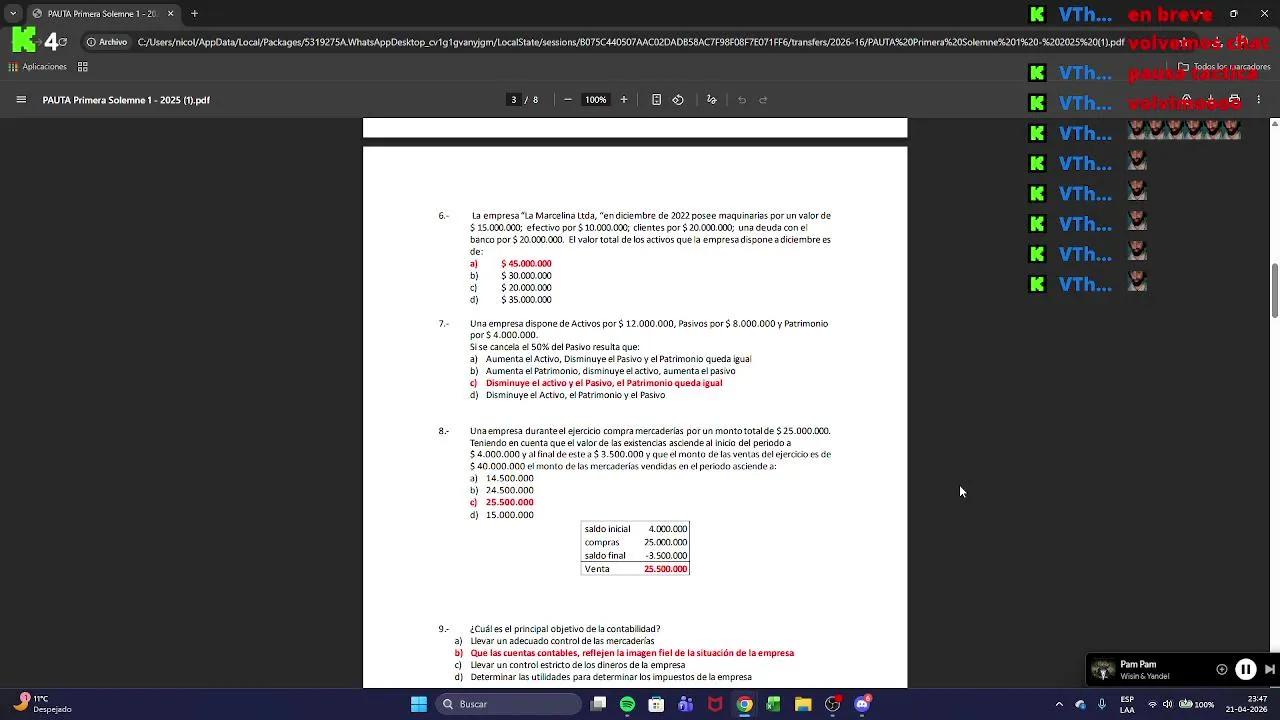This screenshot has width=1280, height=720.
Task: Open File Explorer from taskbar
Action: [x=803, y=704]
